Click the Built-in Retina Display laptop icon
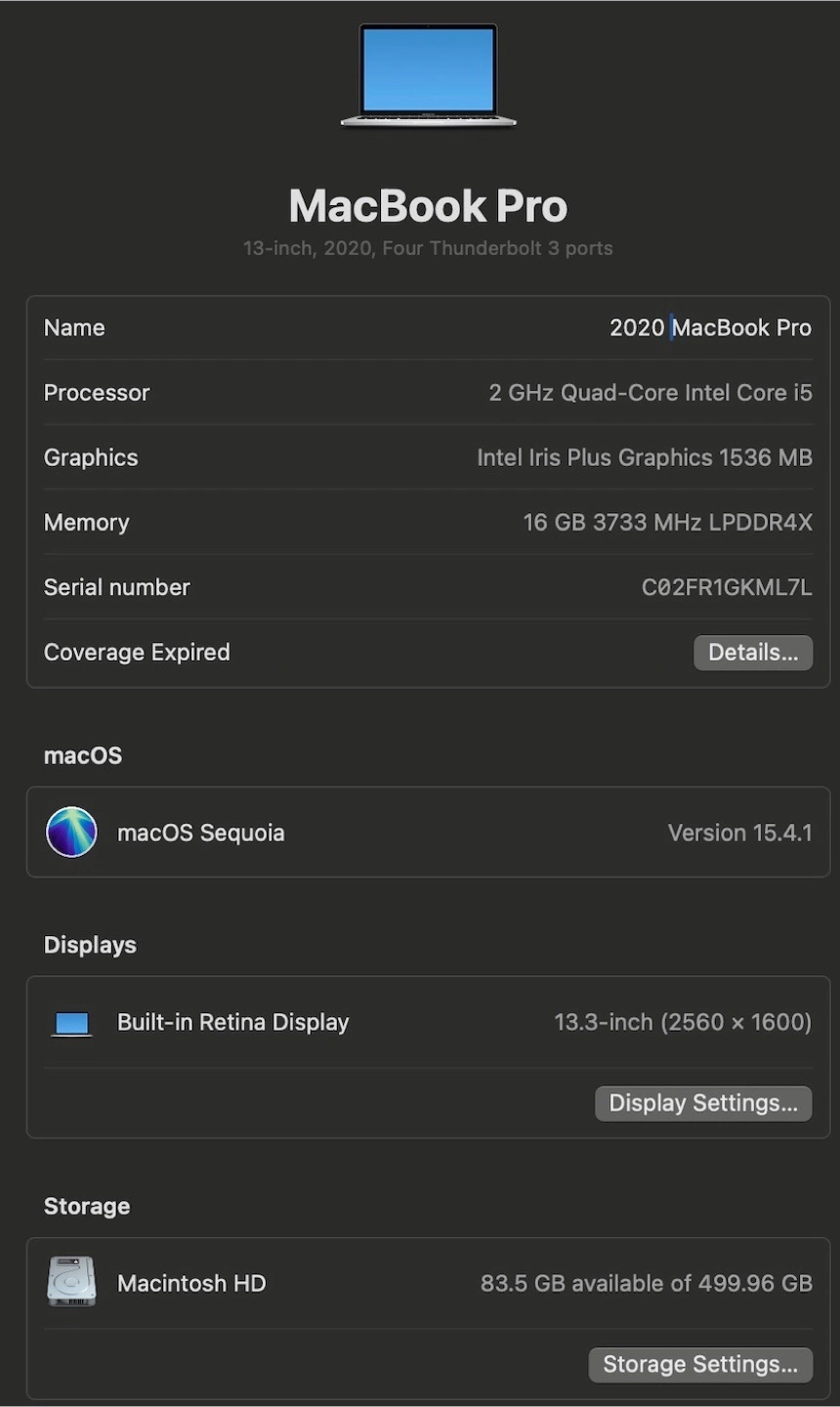The image size is (840, 1407). coord(71,1023)
